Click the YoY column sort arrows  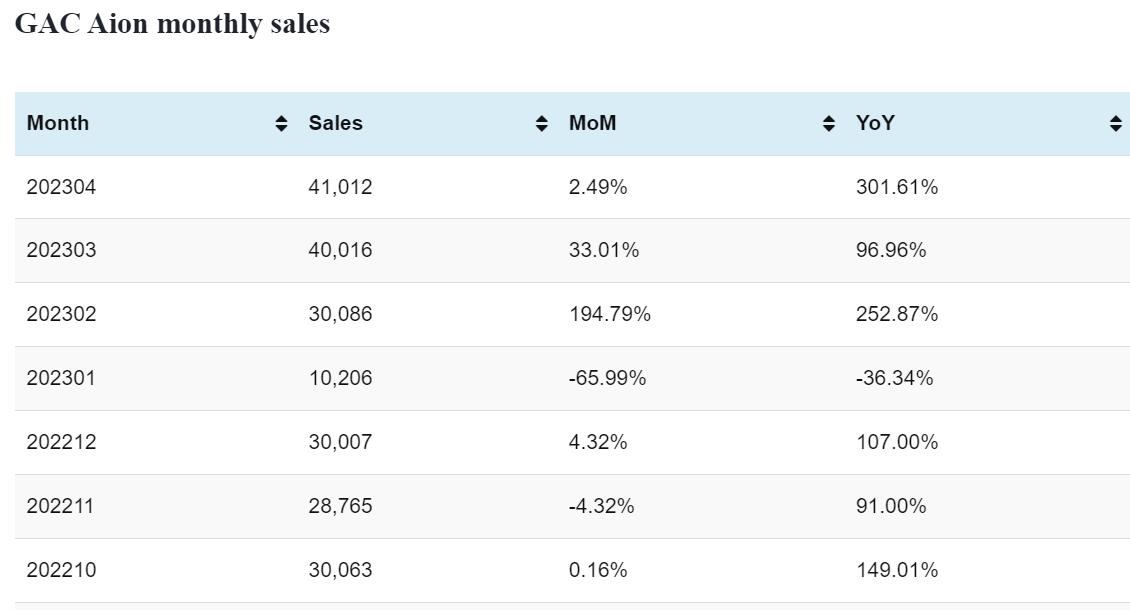1116,124
